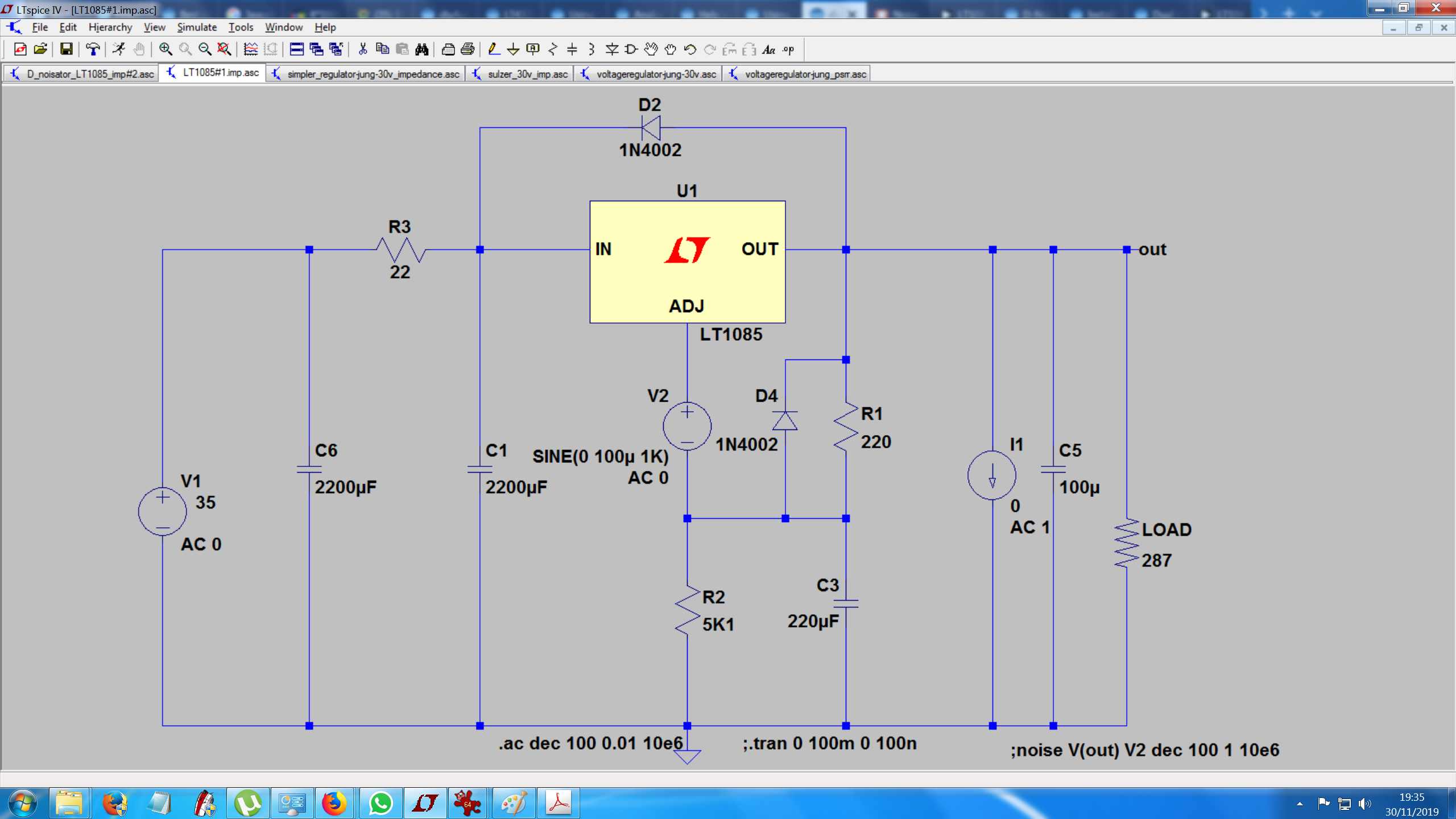Open the Hierarchy menu

[x=110, y=27]
